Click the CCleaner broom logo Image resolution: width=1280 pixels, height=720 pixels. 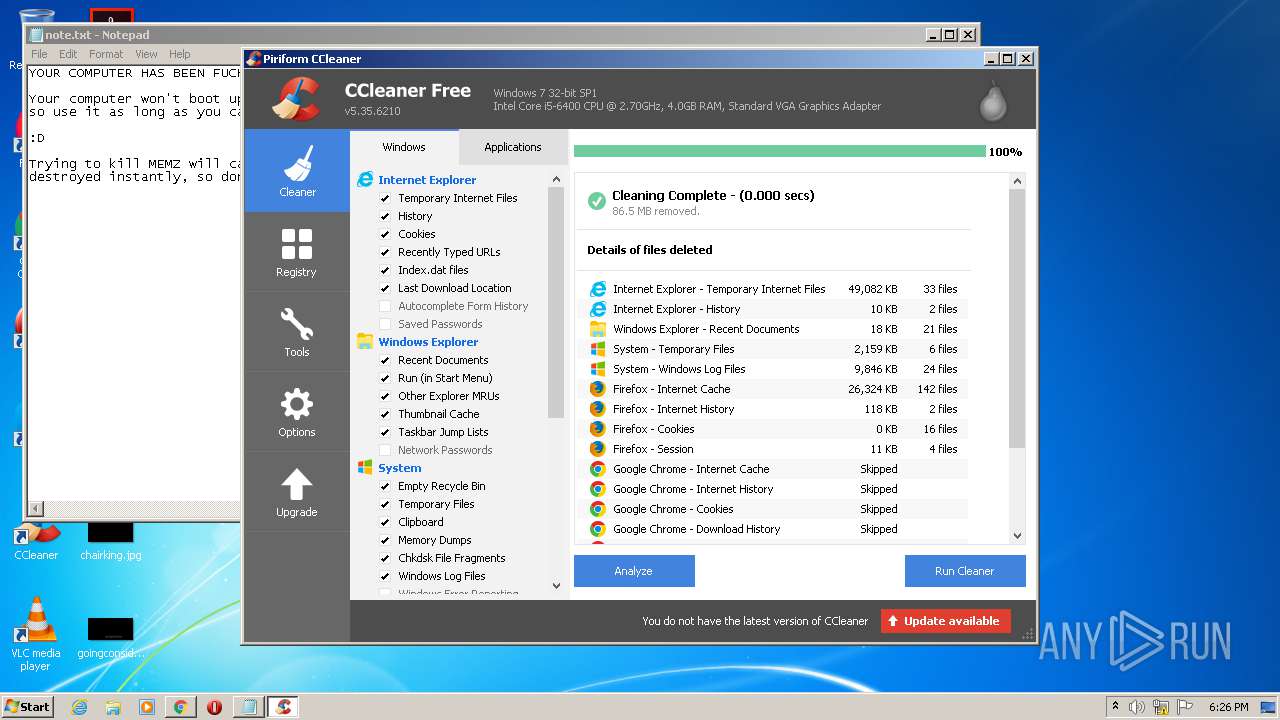pos(296,98)
